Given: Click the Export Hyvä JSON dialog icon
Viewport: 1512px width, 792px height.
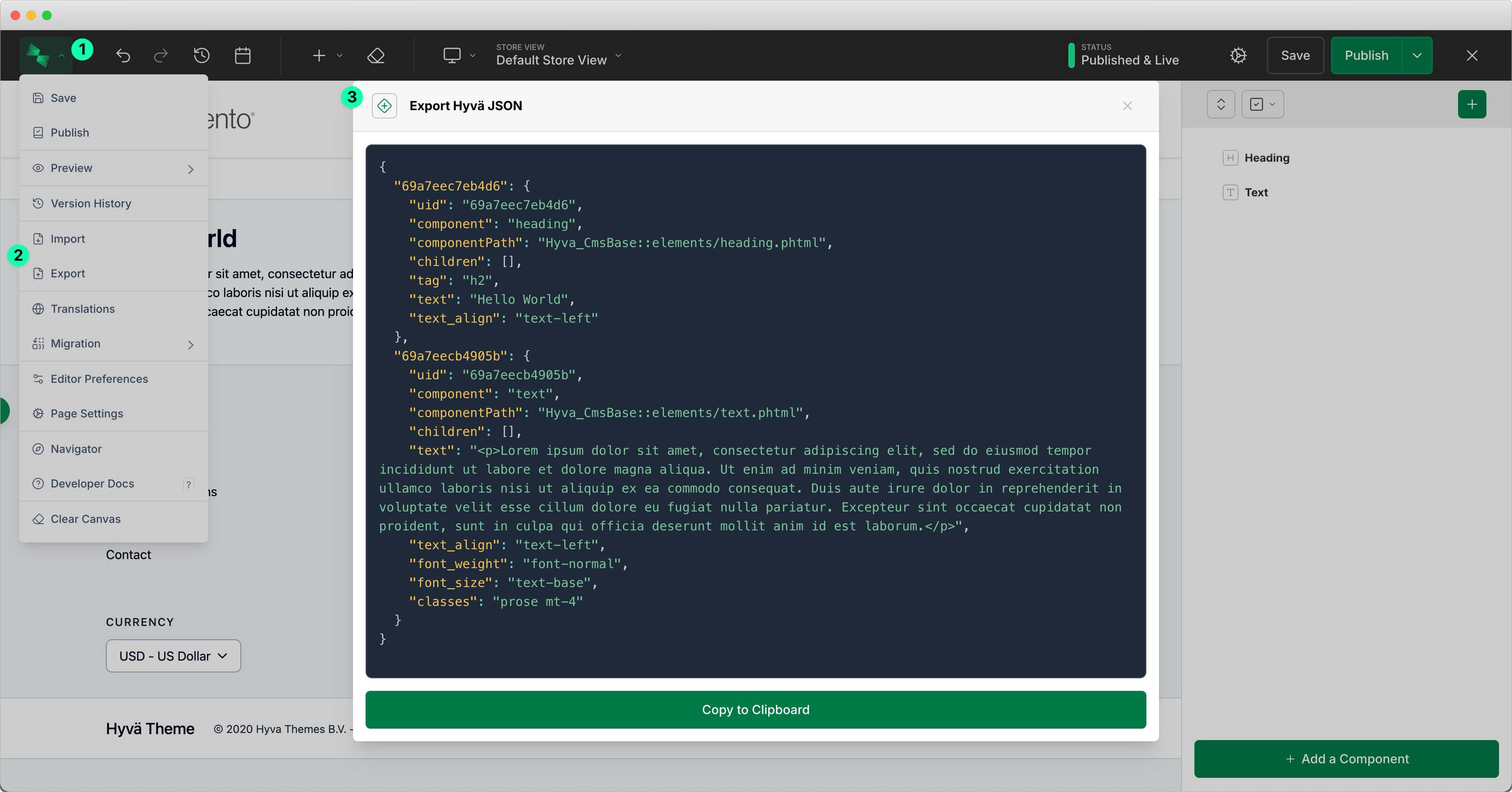Looking at the screenshot, I should coord(384,105).
